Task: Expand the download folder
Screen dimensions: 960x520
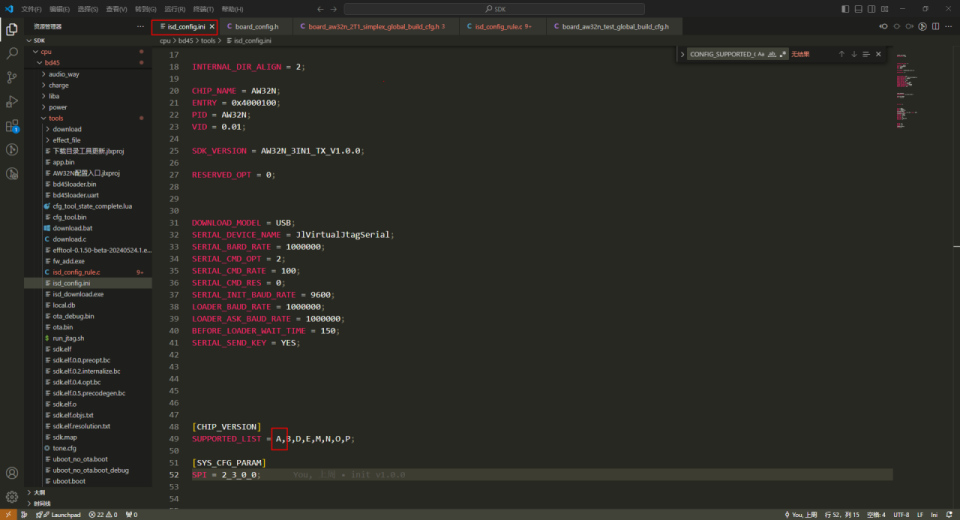Action: click(x=88, y=129)
